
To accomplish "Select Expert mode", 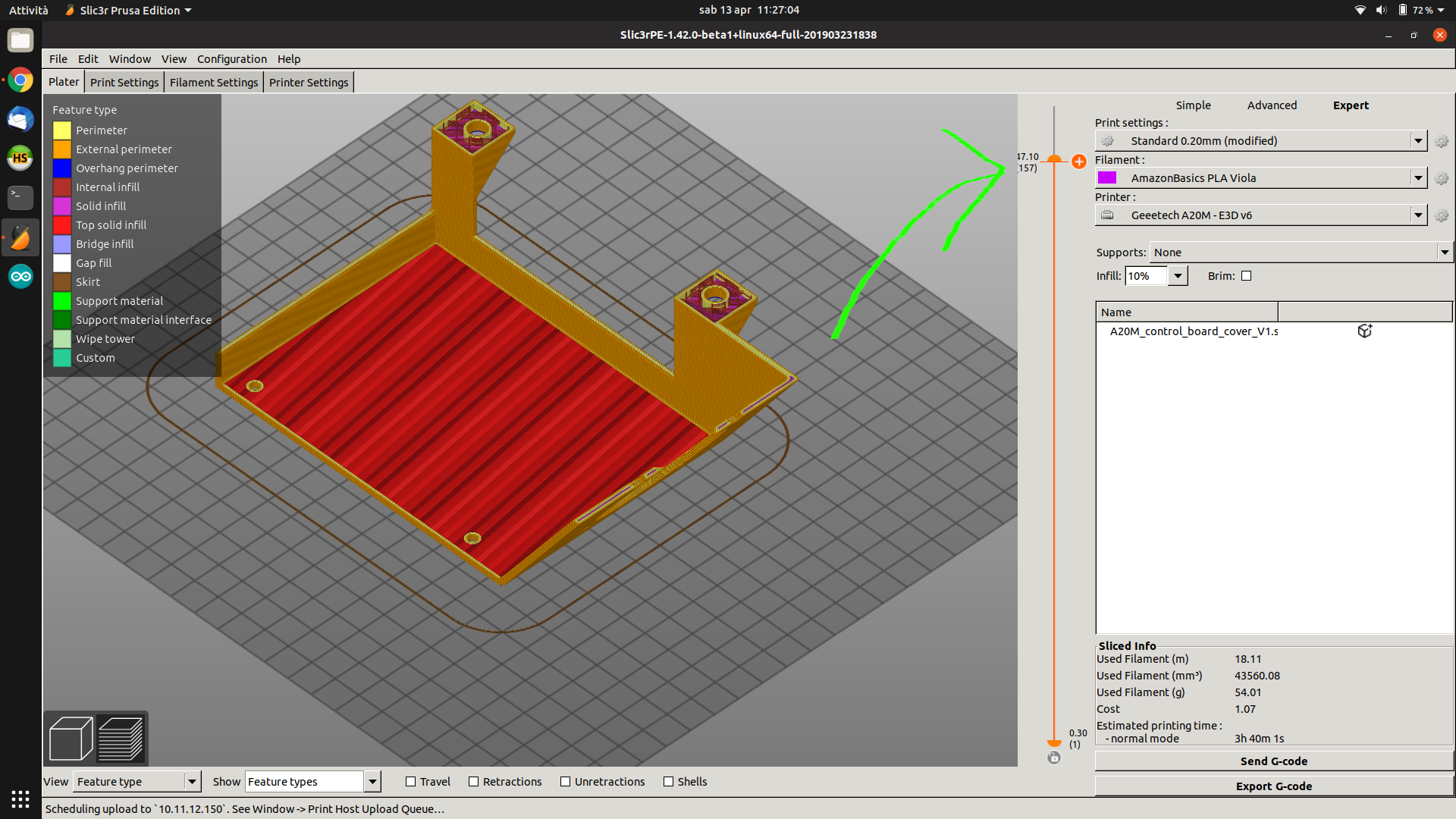I will 1351,105.
